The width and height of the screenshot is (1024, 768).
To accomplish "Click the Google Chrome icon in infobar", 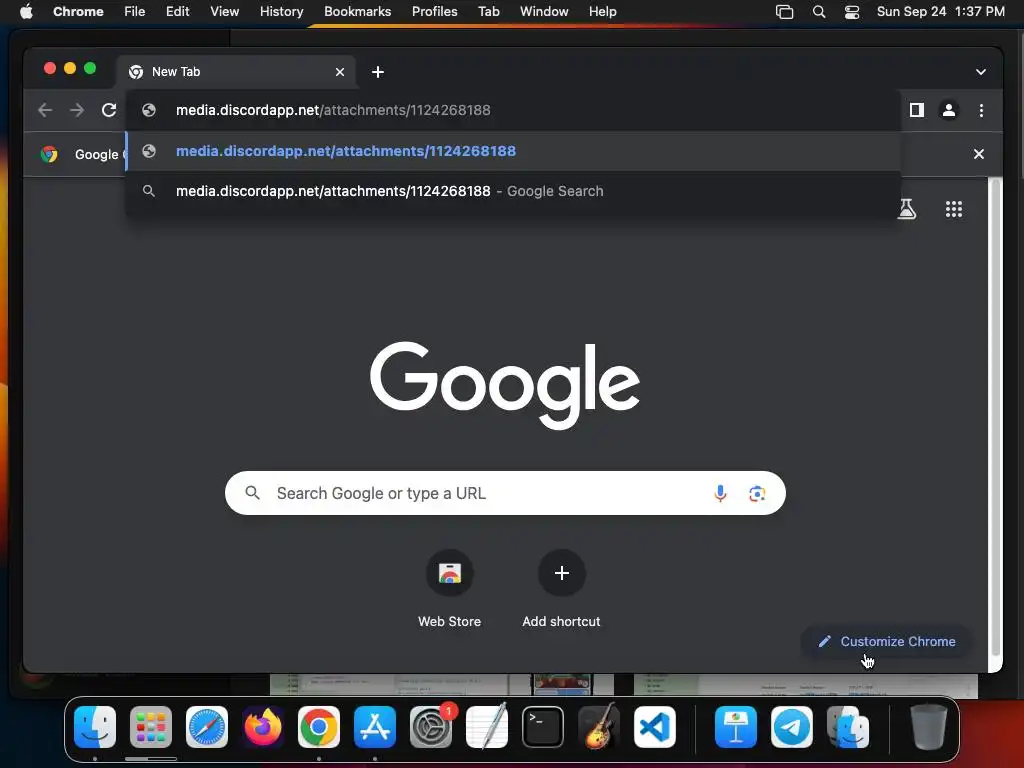I will [x=49, y=154].
